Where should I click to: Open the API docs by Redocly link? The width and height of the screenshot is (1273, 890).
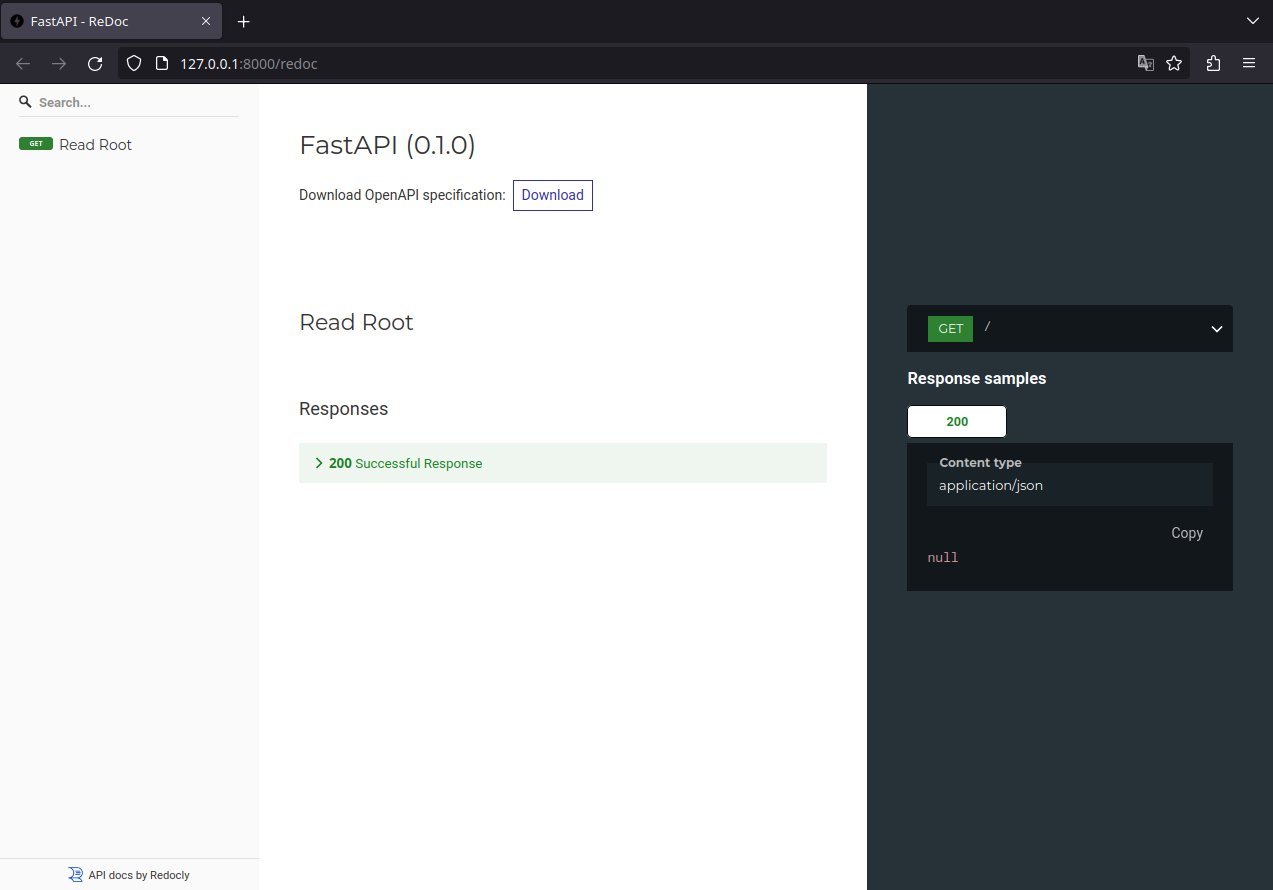tap(138, 875)
